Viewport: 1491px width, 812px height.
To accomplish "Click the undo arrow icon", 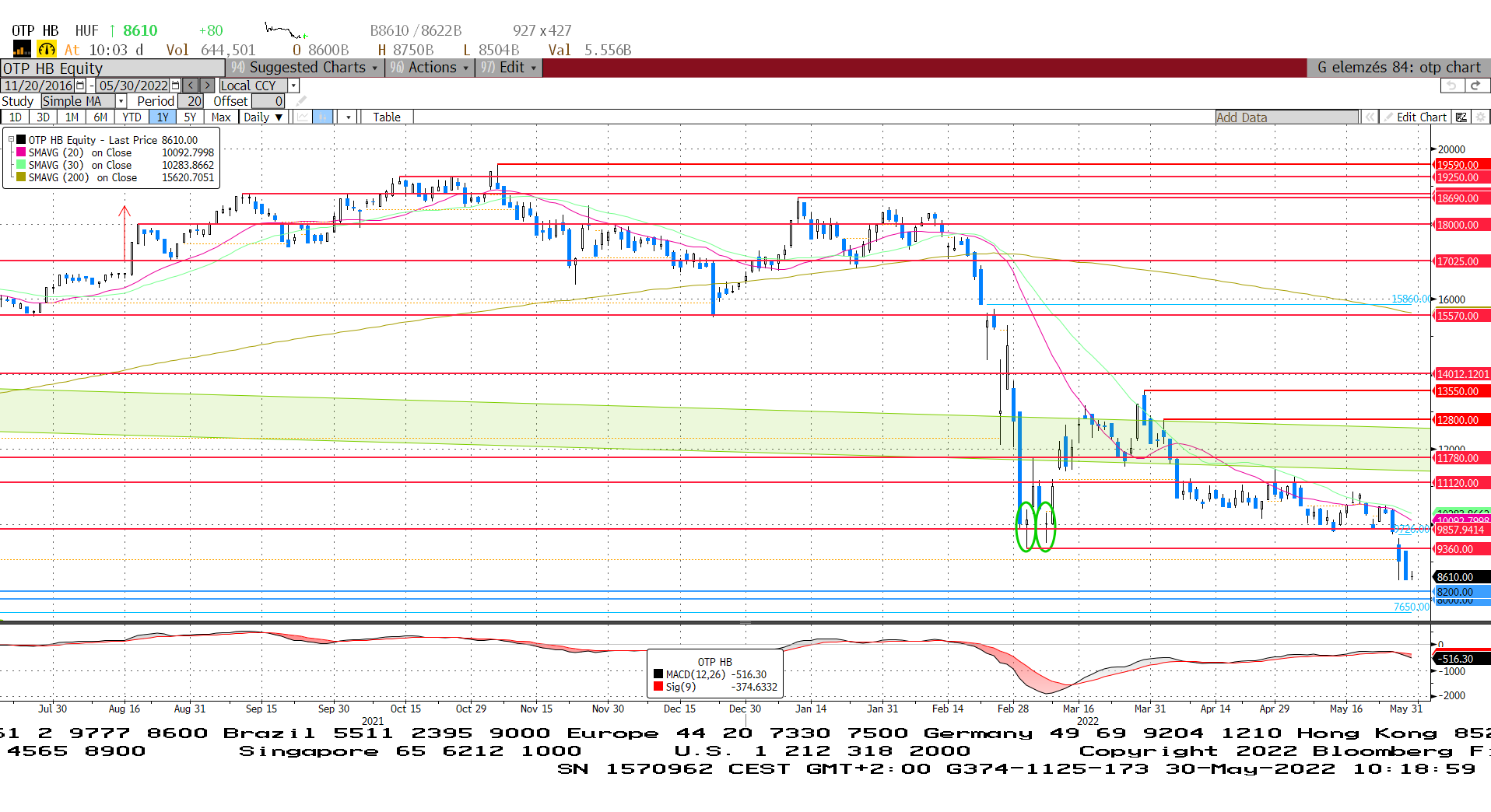I will pos(1451,86).
